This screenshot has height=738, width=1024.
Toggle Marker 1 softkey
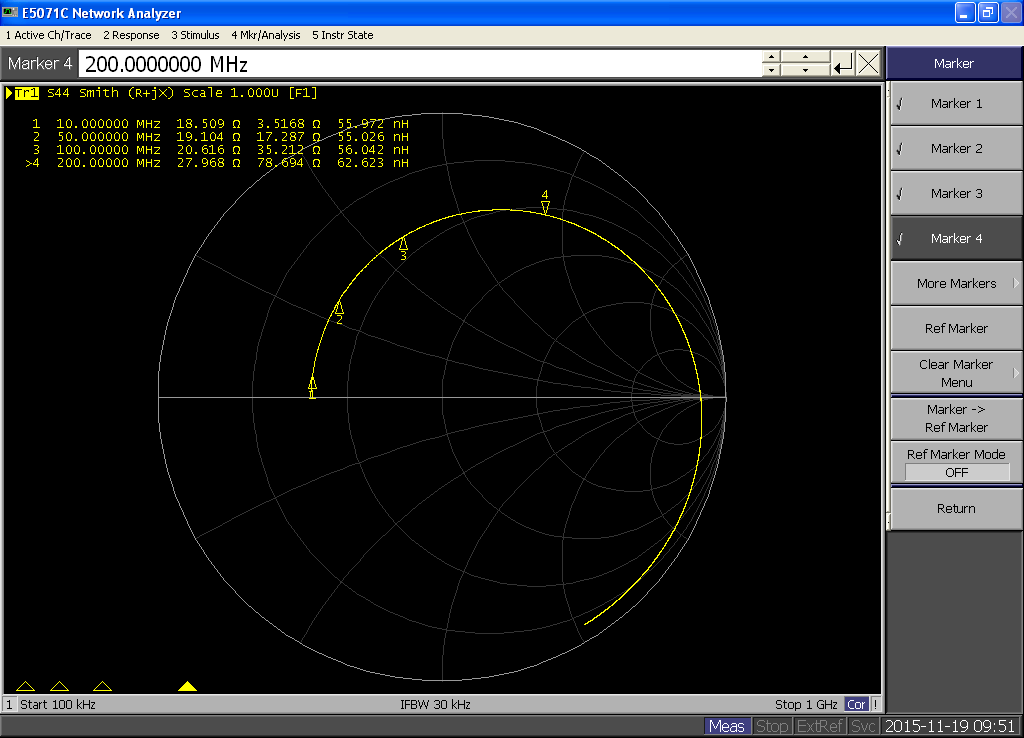click(956, 103)
